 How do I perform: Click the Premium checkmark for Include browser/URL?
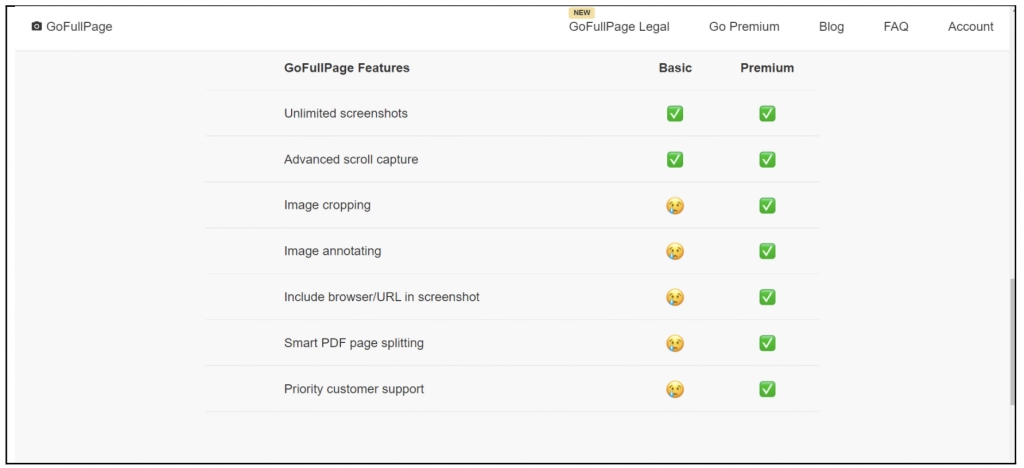[767, 298]
